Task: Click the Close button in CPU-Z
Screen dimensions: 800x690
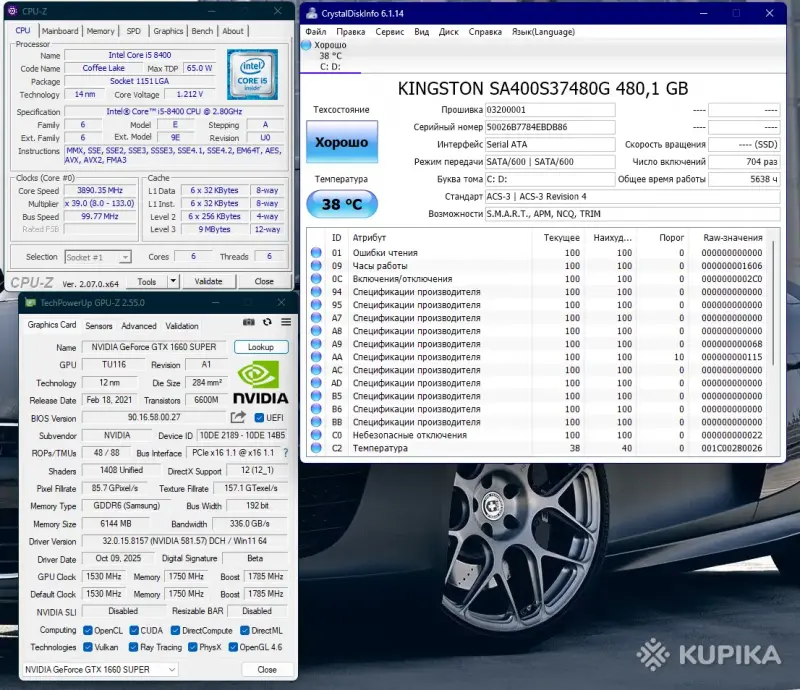Action: click(264, 281)
